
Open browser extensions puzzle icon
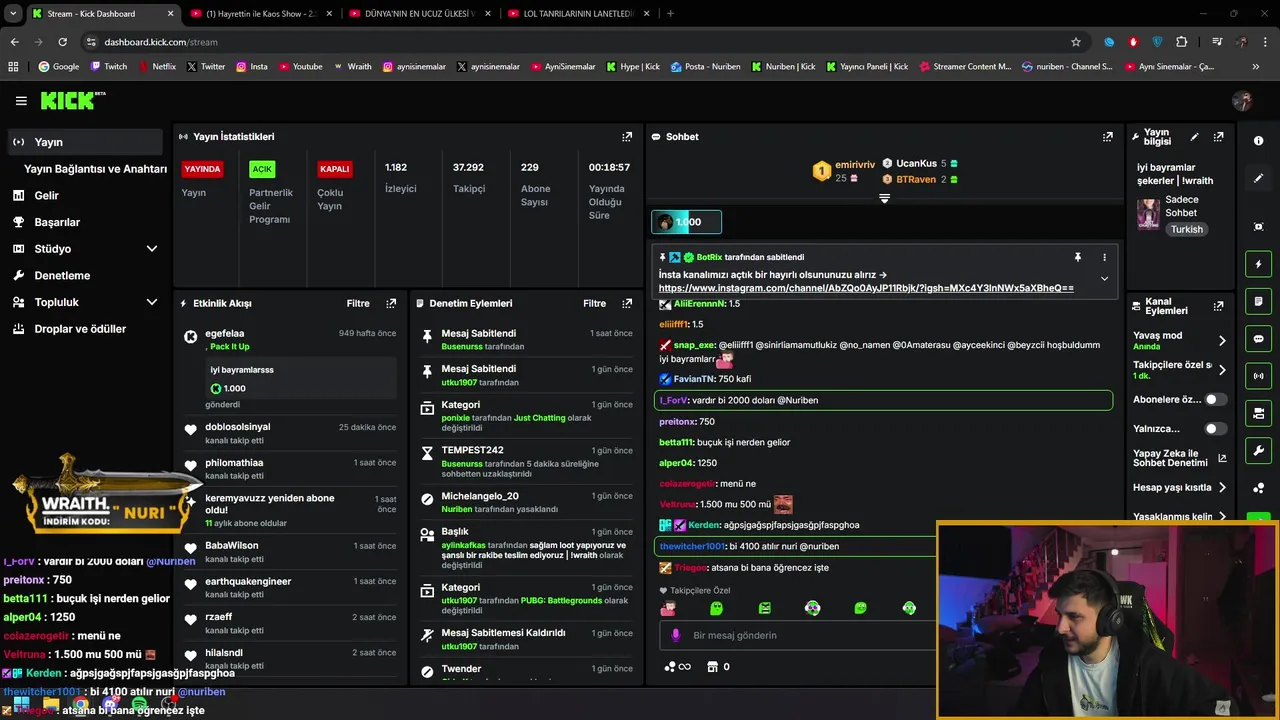point(1182,42)
